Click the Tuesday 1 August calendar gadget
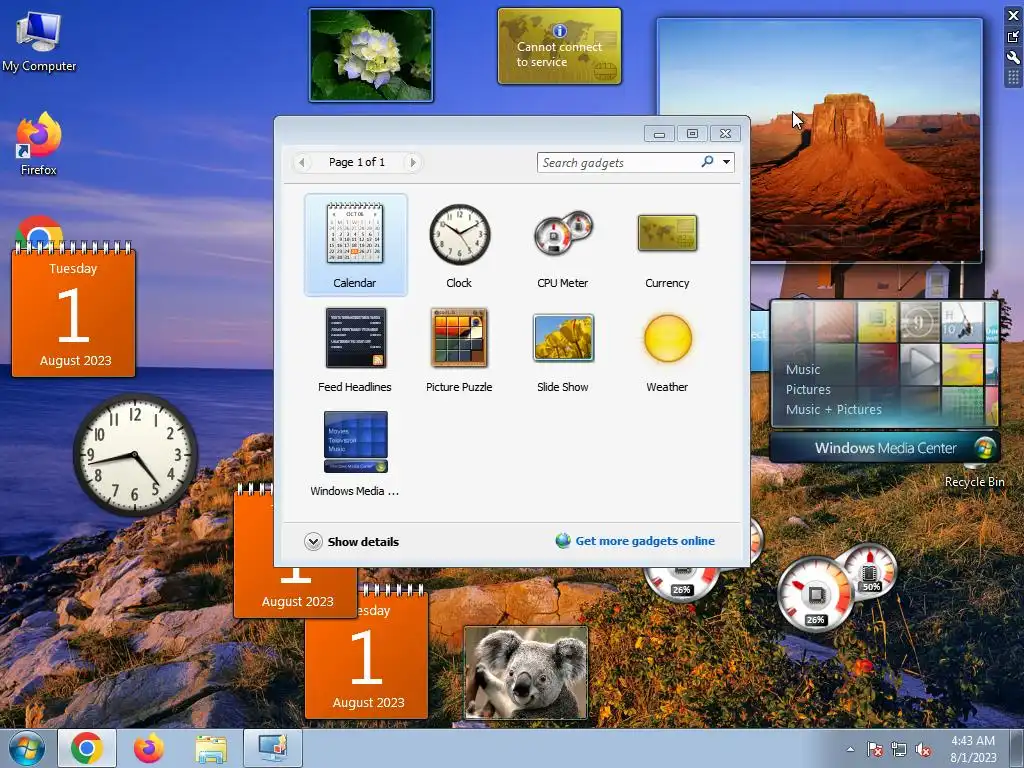1024x768 pixels. pos(73,310)
